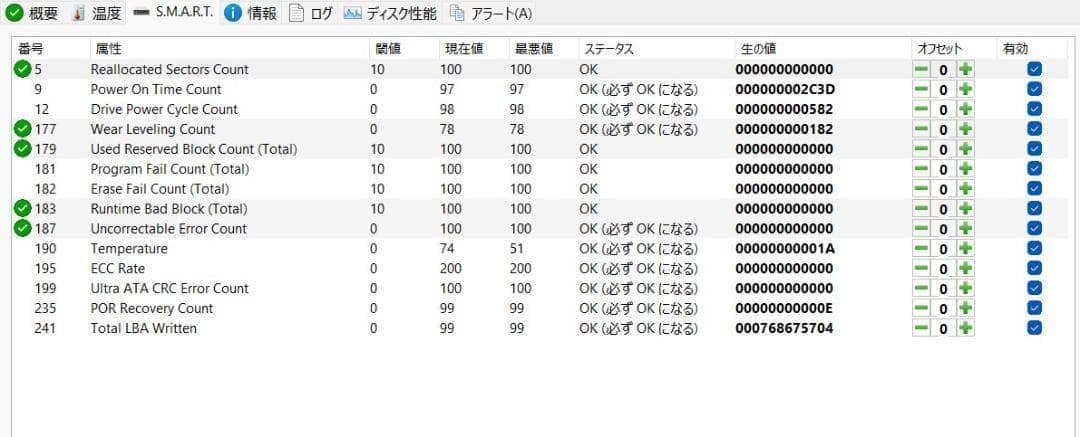Increase offset for Used Reserved Block Count
The image size is (1080, 437).
[966, 149]
